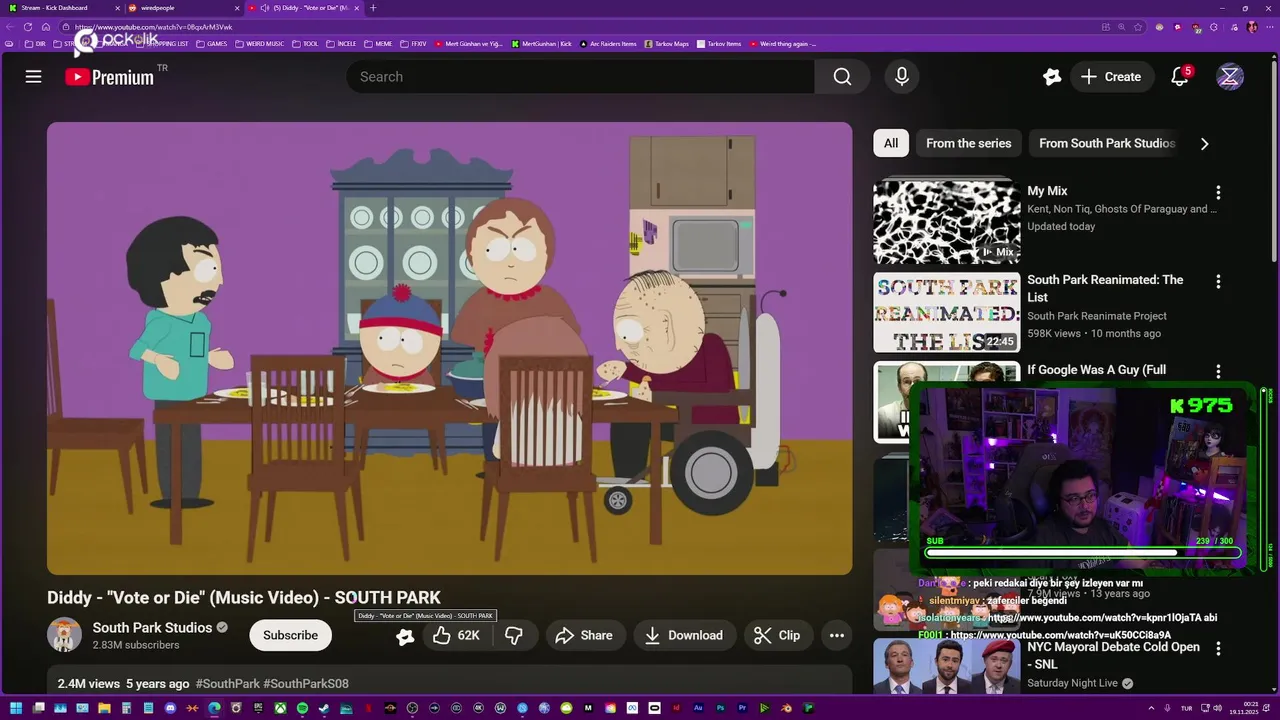This screenshot has width=1280, height=720.
Task: Click the Download button
Action: [x=684, y=635]
